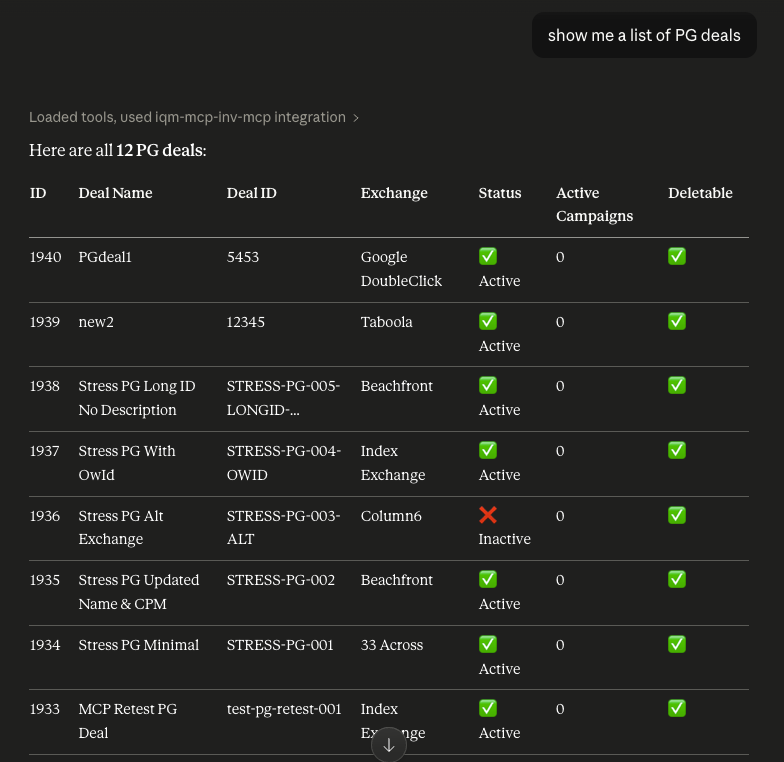Image resolution: width=784 pixels, height=762 pixels.
Task: Click the ID cell '1933'
Action: [45, 709]
